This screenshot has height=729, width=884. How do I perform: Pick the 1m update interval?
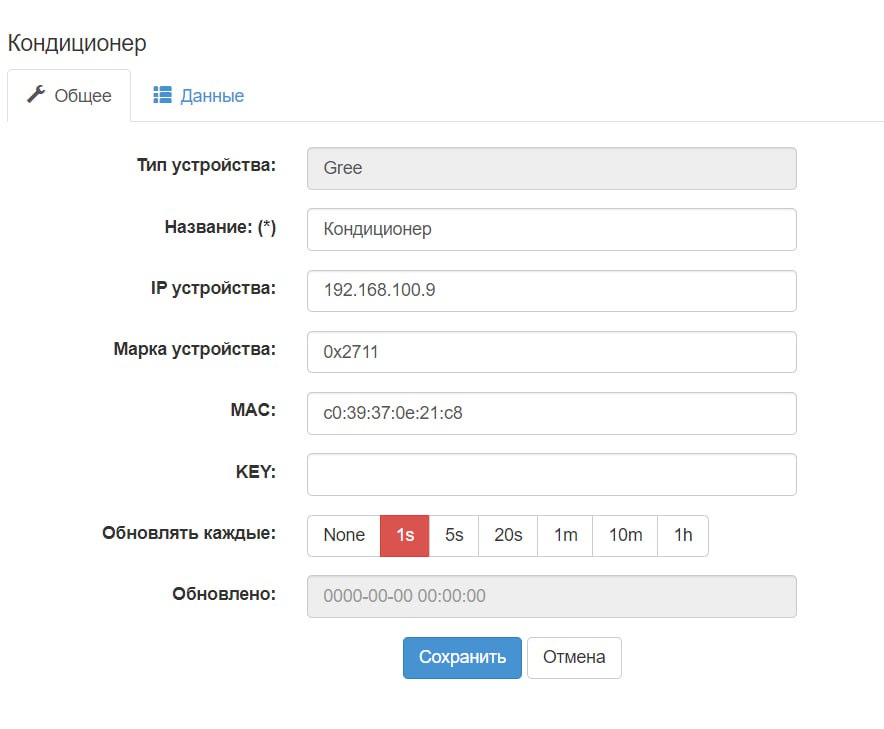[x=565, y=535]
